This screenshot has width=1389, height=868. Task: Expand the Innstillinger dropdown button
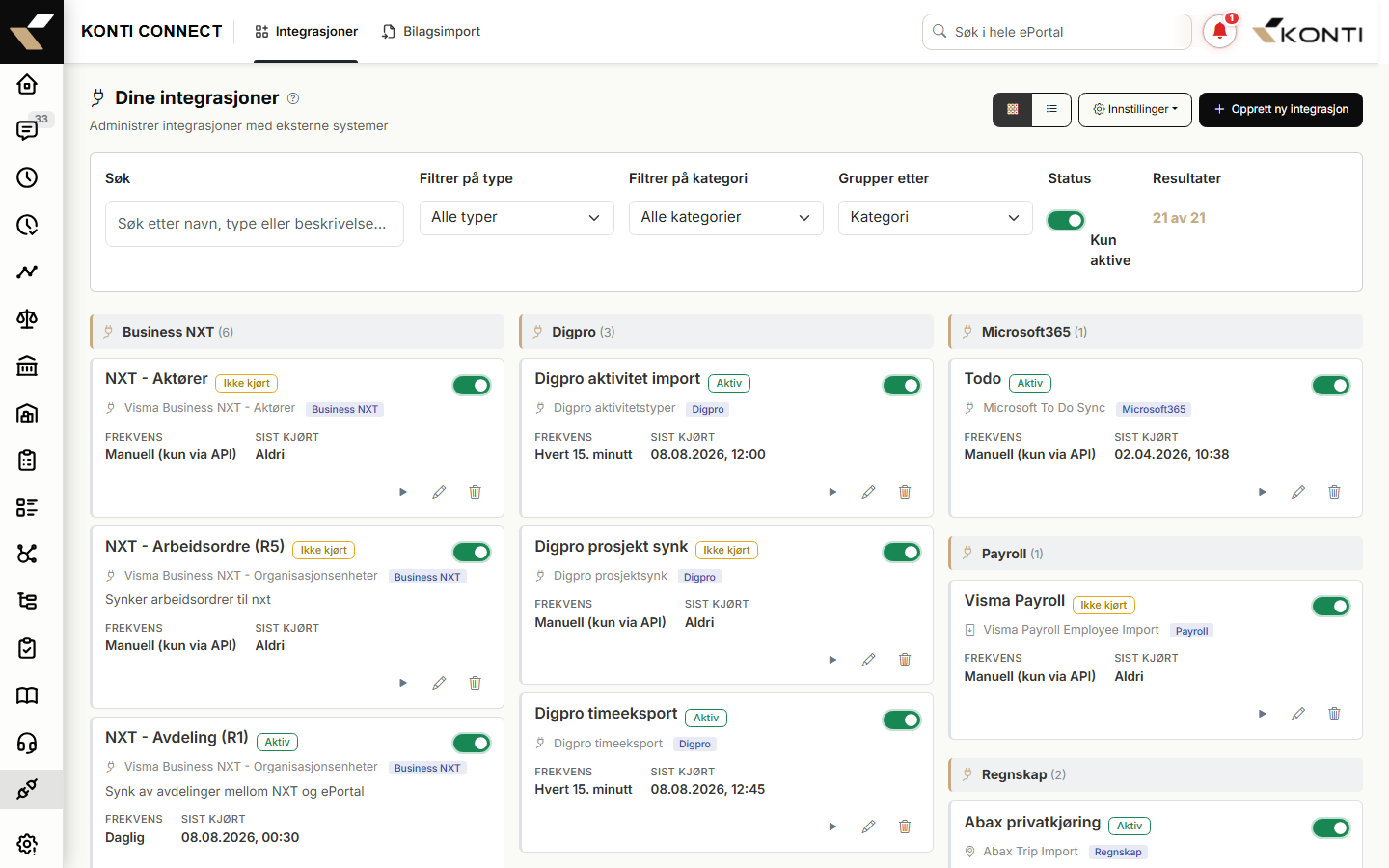point(1135,109)
